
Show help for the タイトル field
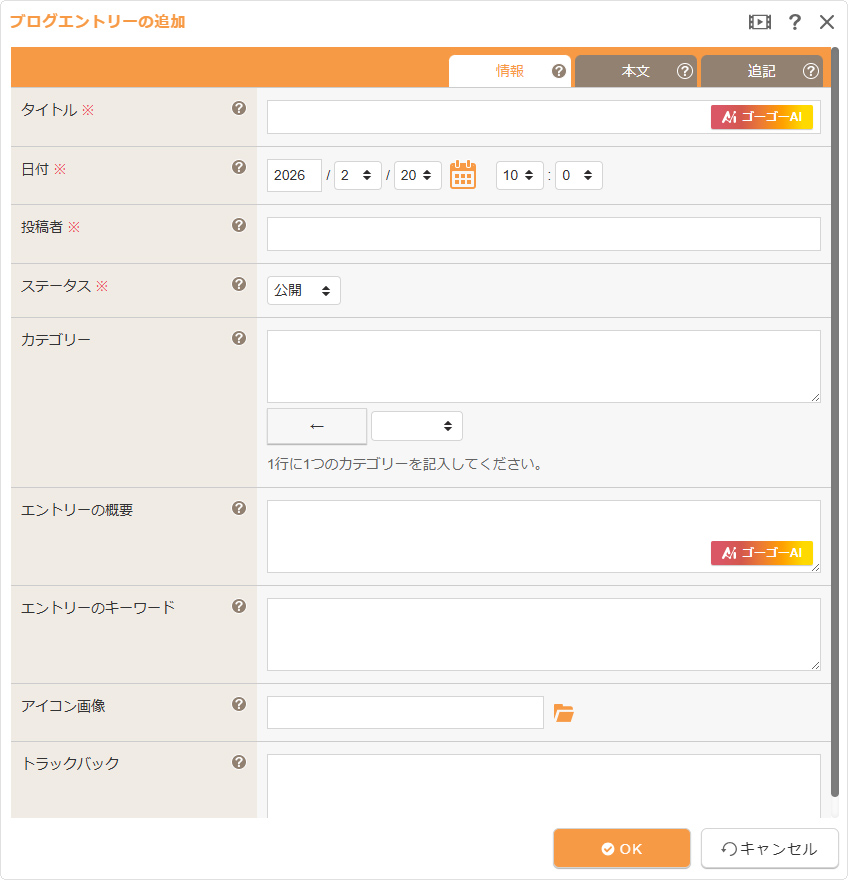coord(239,109)
